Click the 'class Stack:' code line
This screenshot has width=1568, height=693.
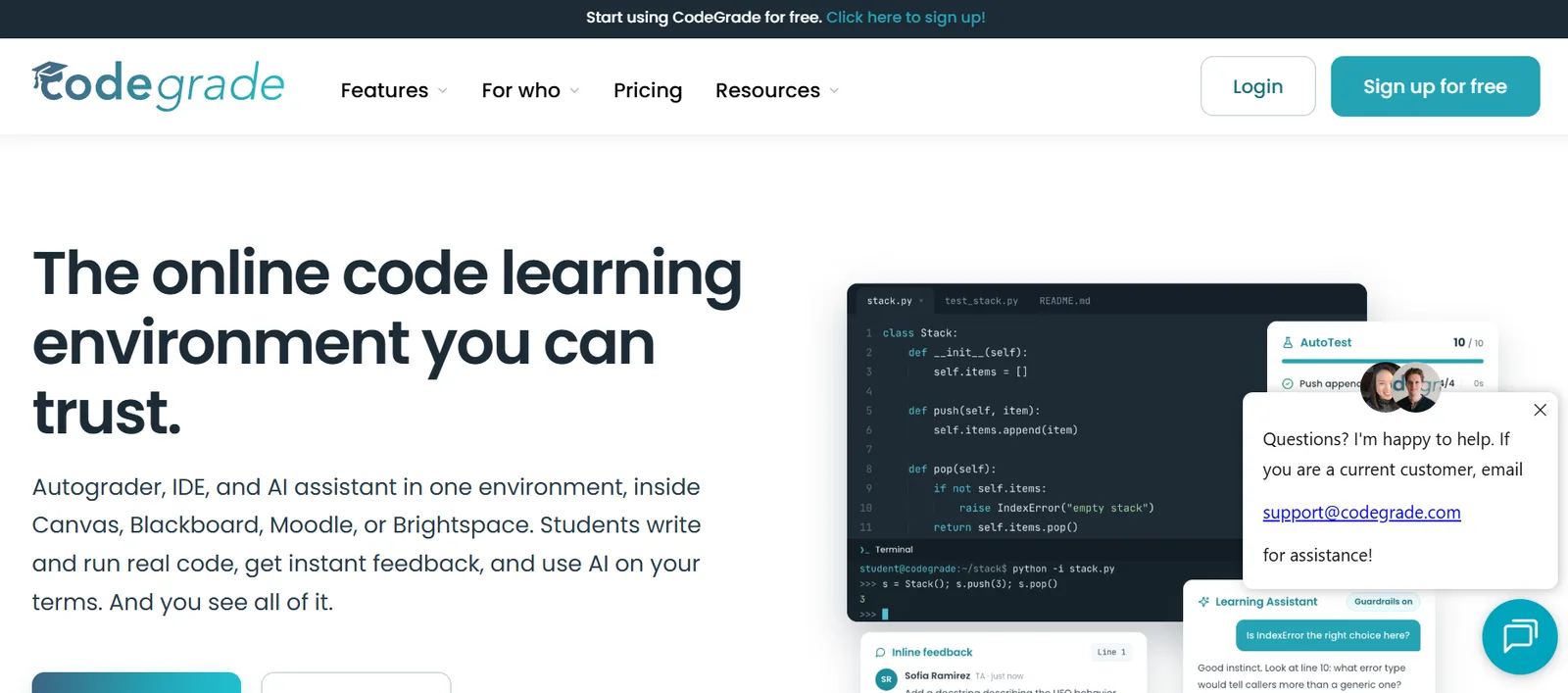coord(919,333)
